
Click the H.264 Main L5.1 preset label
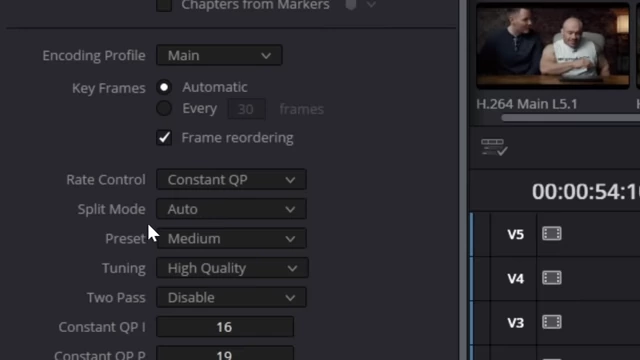[x=527, y=104]
